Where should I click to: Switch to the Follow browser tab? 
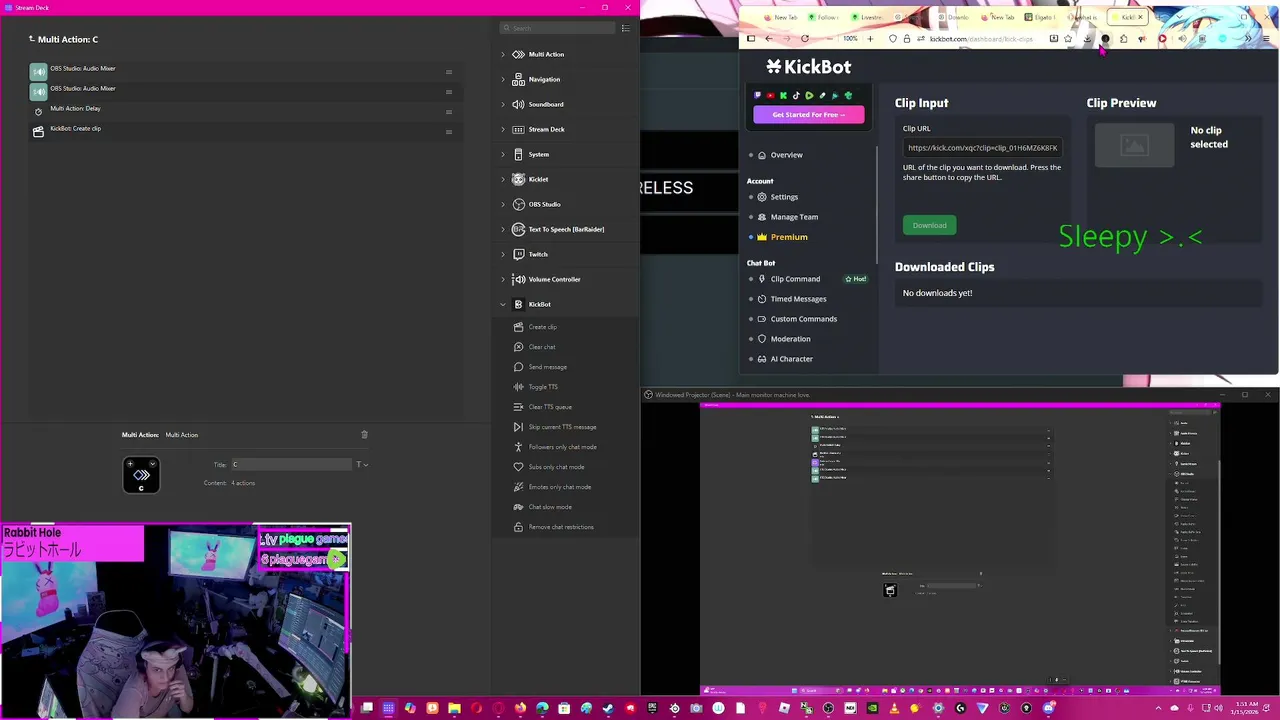tap(824, 17)
